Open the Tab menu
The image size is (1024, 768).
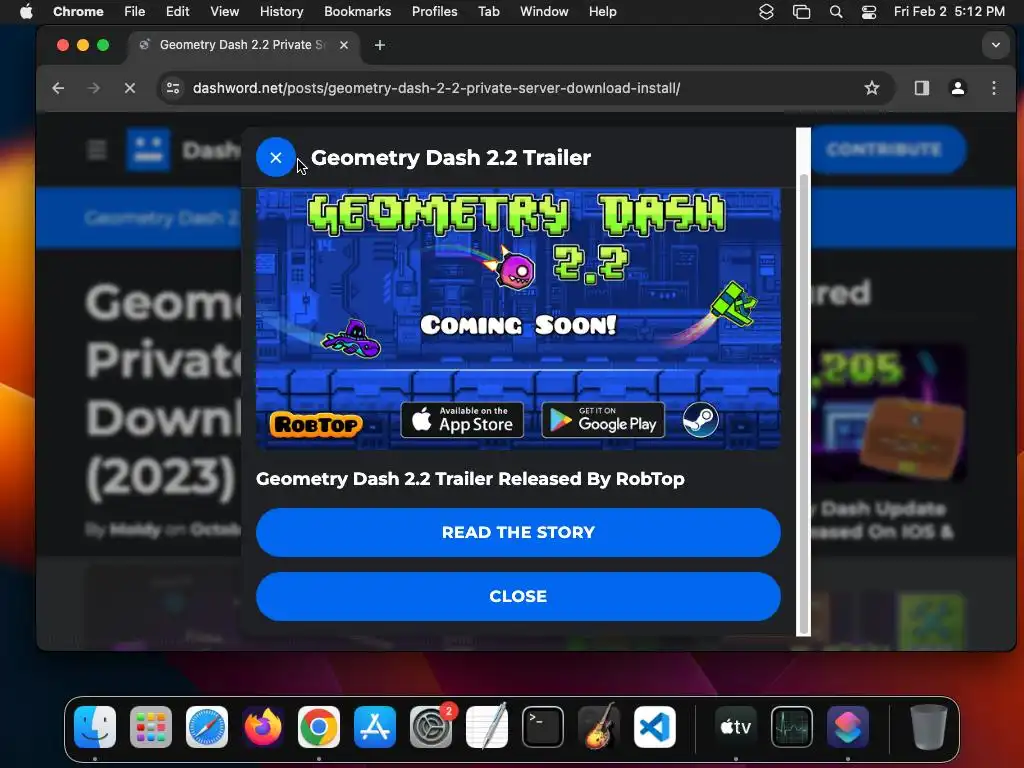[x=488, y=12]
